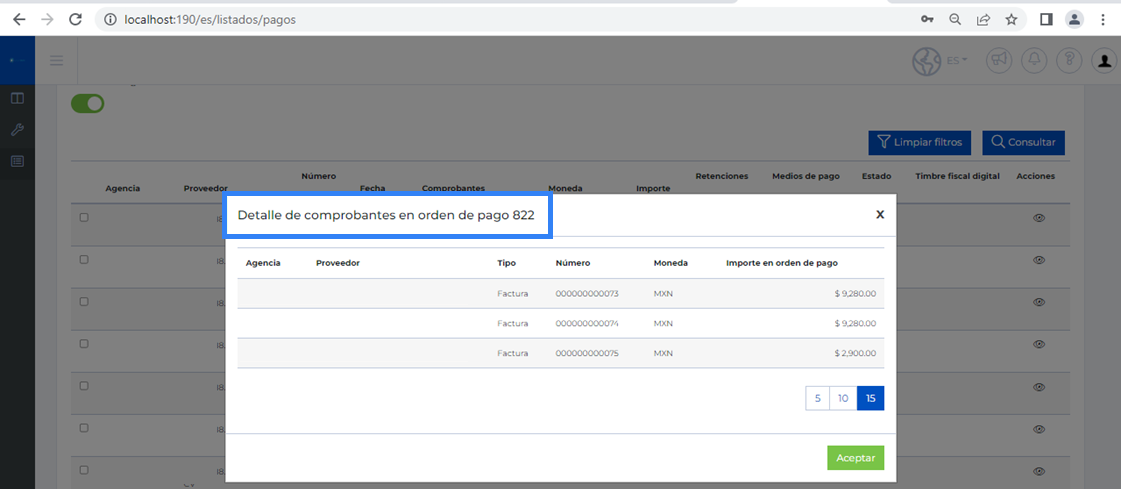Open the notifications bell icon
The width and height of the screenshot is (1121, 489).
pos(1033,60)
